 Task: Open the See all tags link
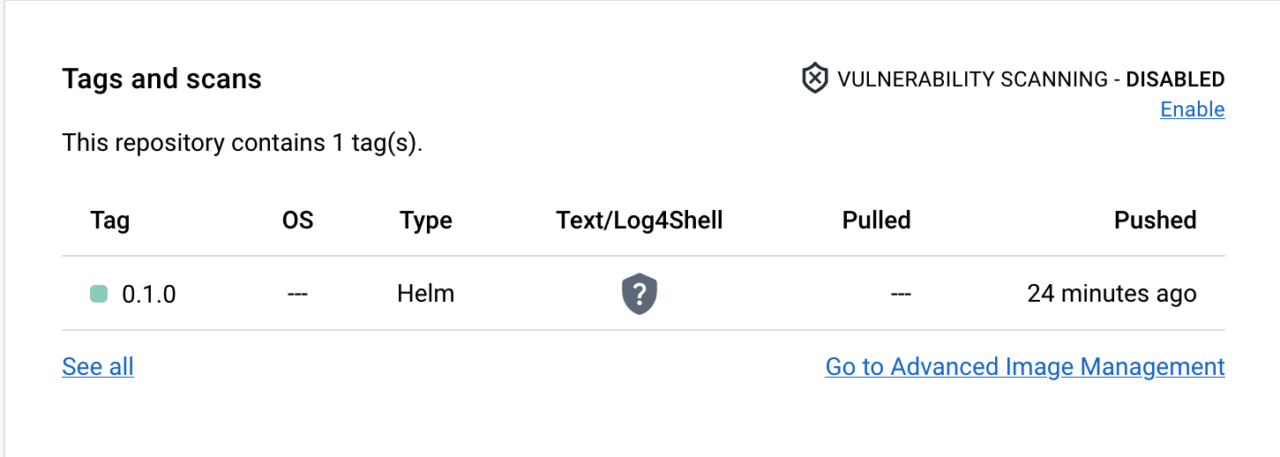coord(97,367)
